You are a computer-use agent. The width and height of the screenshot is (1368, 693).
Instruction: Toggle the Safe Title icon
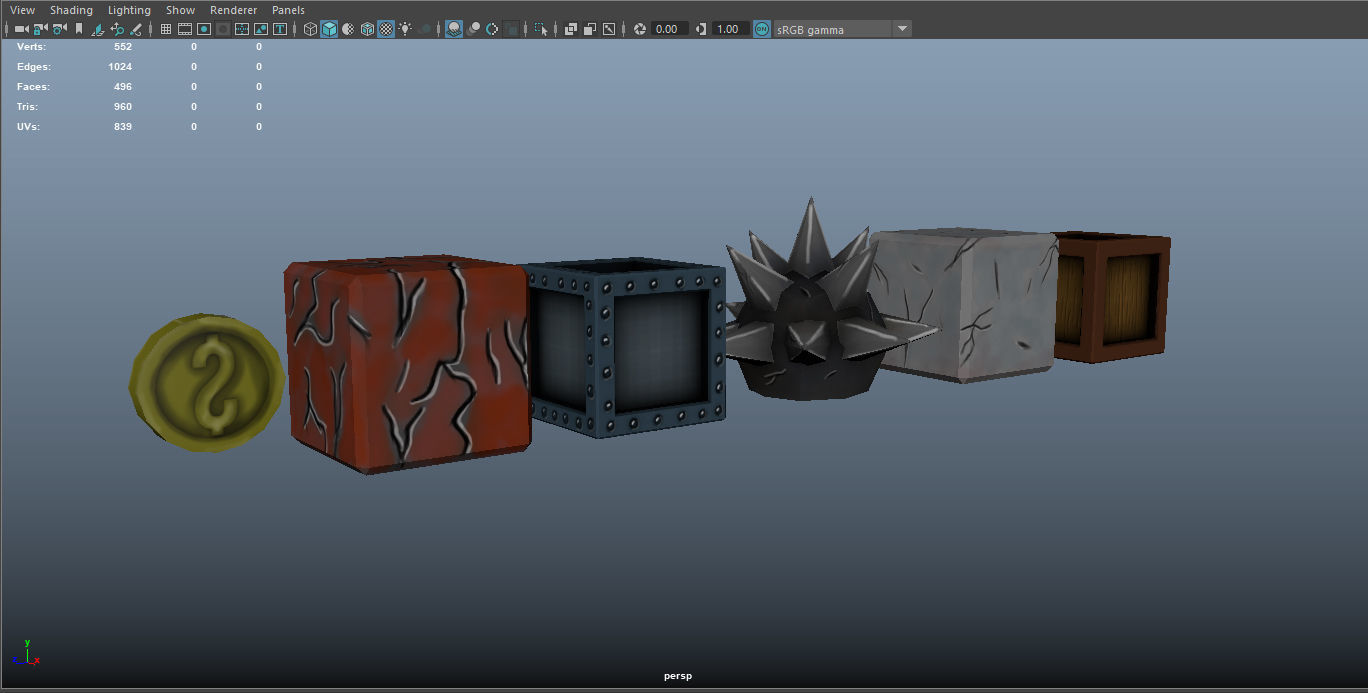click(x=280, y=29)
